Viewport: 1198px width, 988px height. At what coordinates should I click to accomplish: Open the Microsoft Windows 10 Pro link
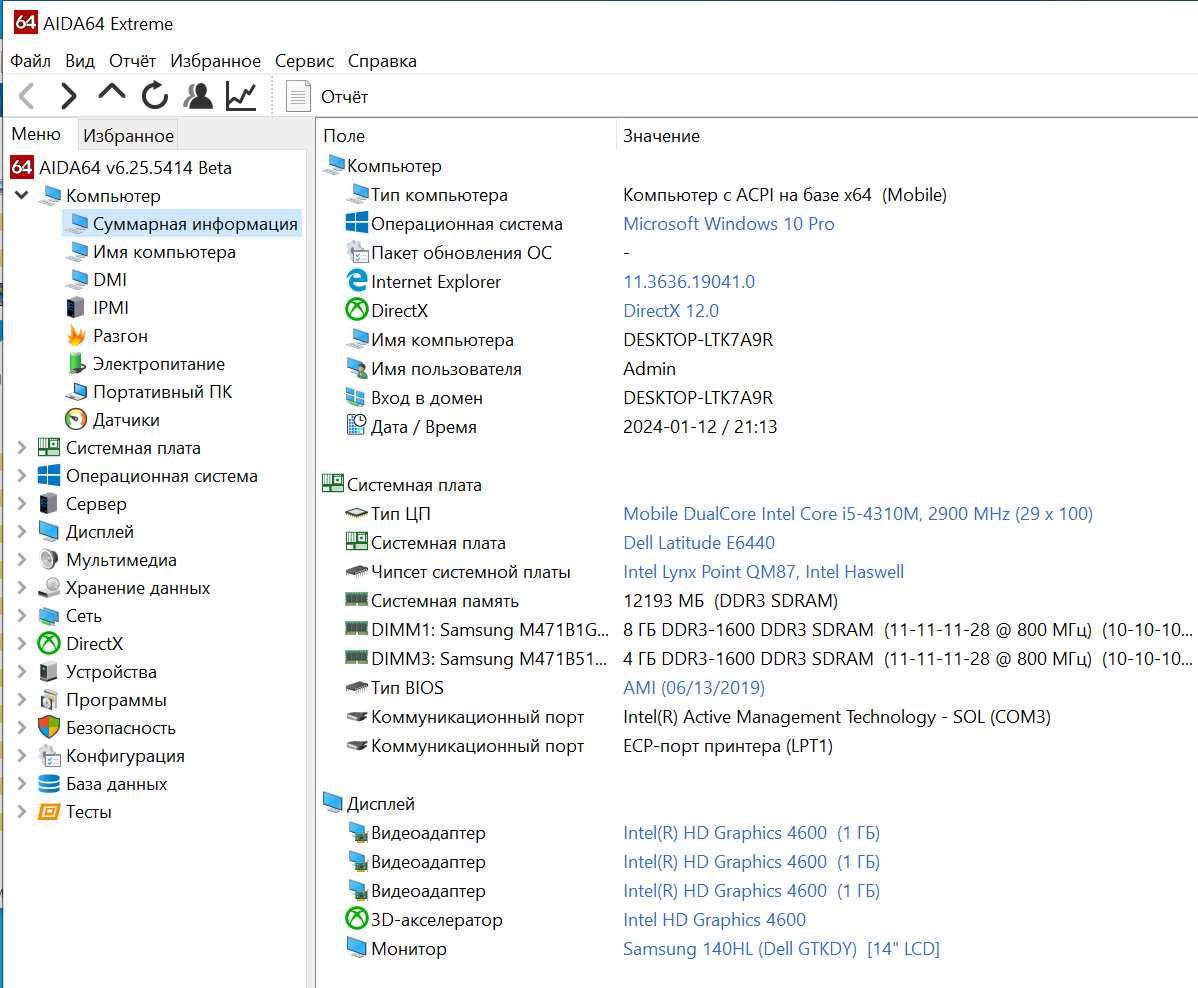click(729, 224)
